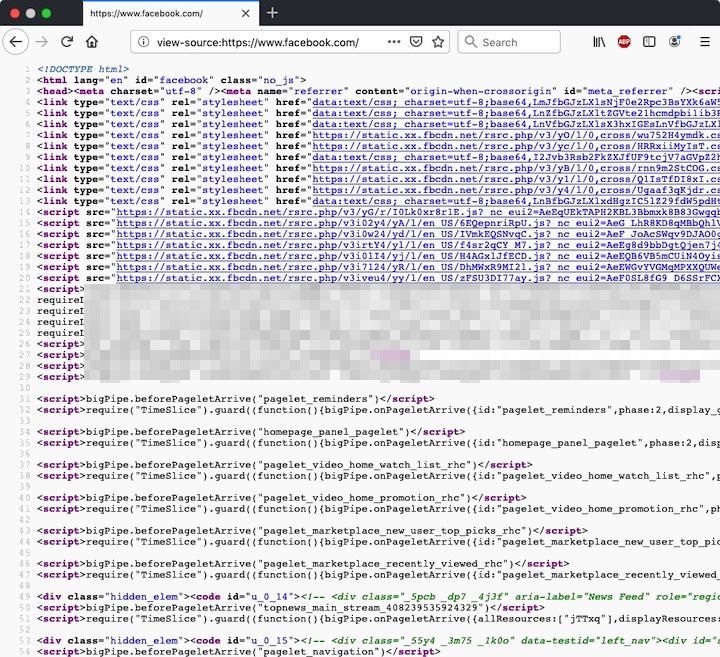Select the https://www.facebook.com/ tab
This screenshot has width=720, height=657.
click(171, 13)
